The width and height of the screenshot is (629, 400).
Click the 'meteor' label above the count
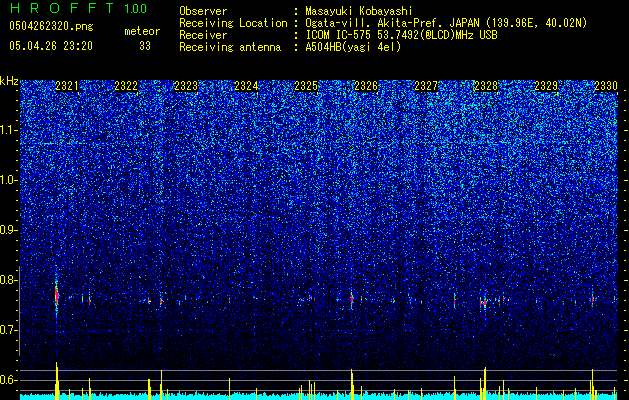[x=142, y=31]
